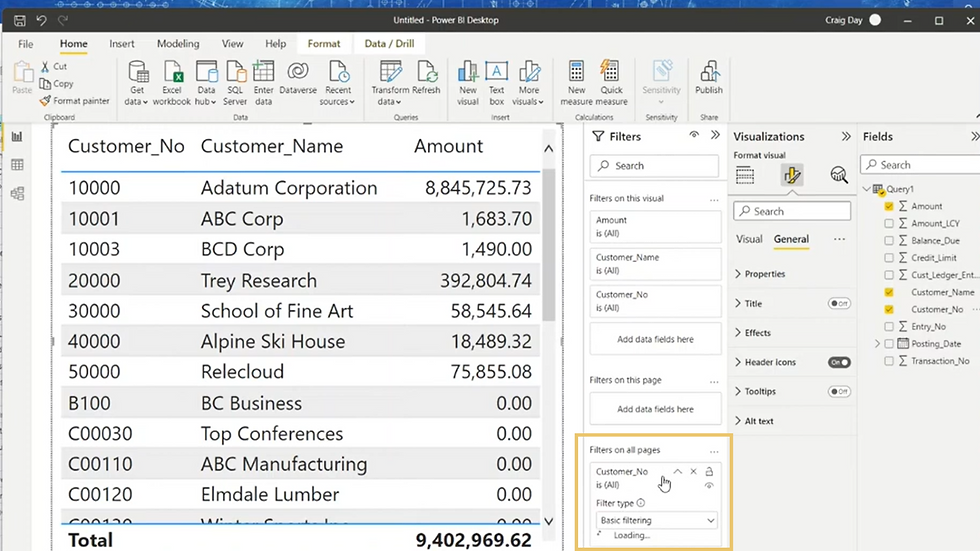Switch to Report view in left sidebar
The height and width of the screenshot is (551, 980).
click(x=18, y=137)
